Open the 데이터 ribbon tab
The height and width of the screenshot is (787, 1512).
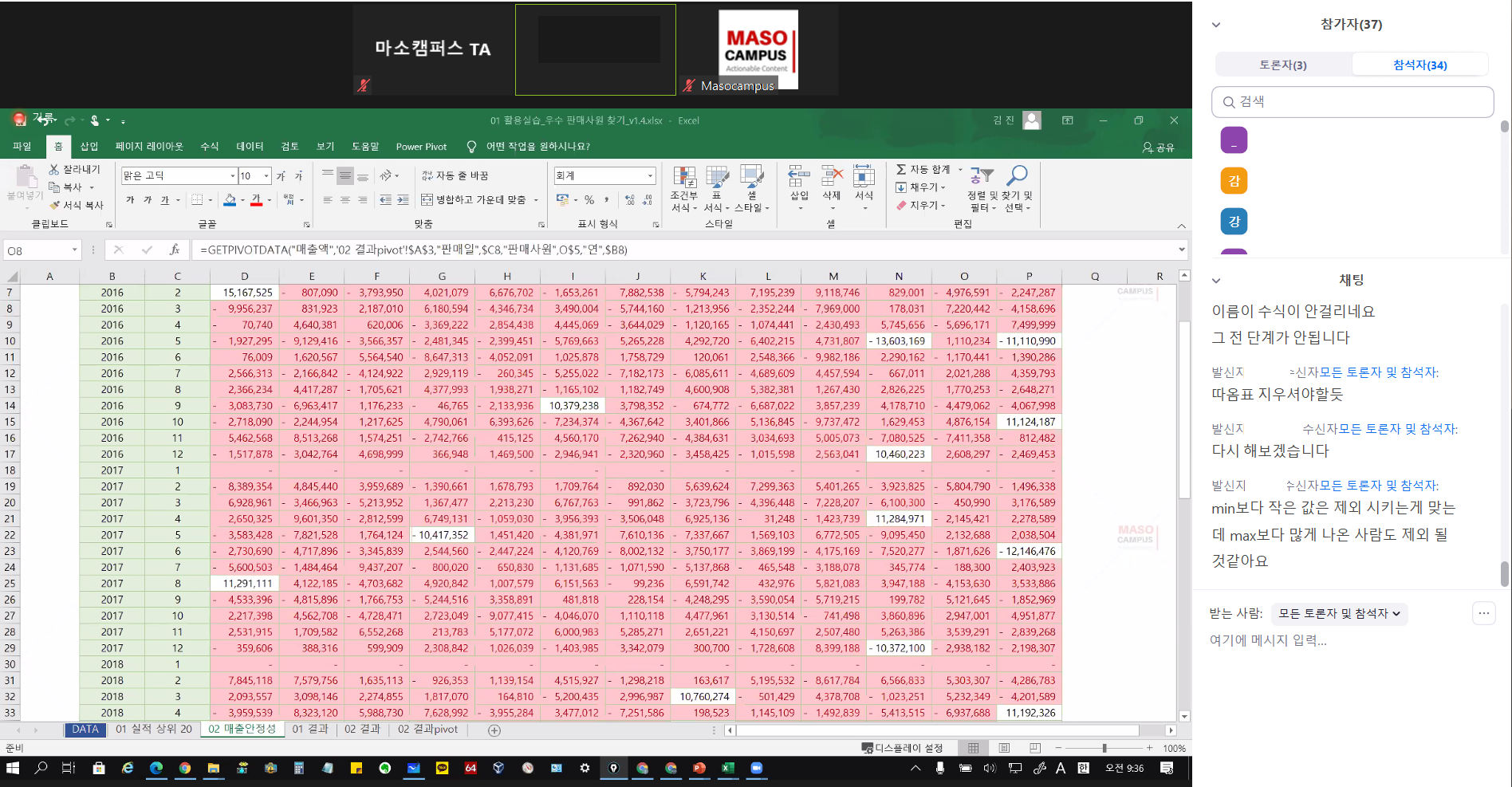pyautogui.click(x=250, y=146)
